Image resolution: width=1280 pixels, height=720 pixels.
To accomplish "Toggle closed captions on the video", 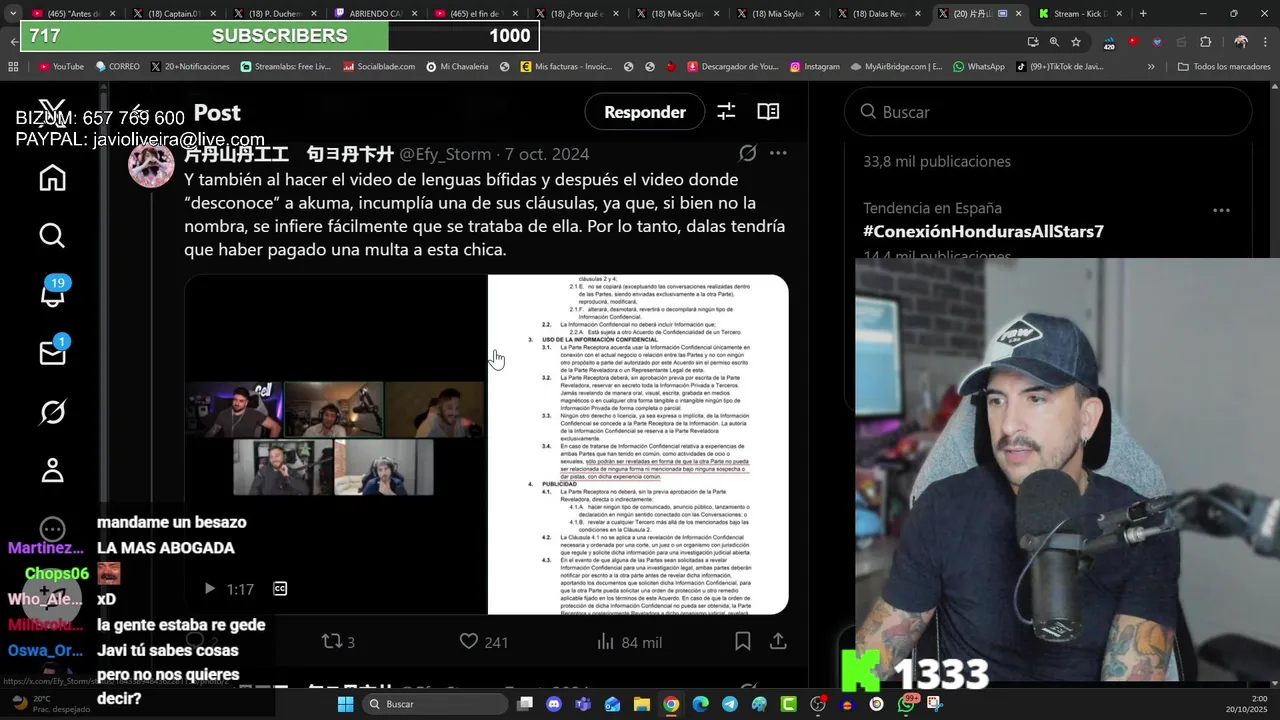I will click(280, 589).
